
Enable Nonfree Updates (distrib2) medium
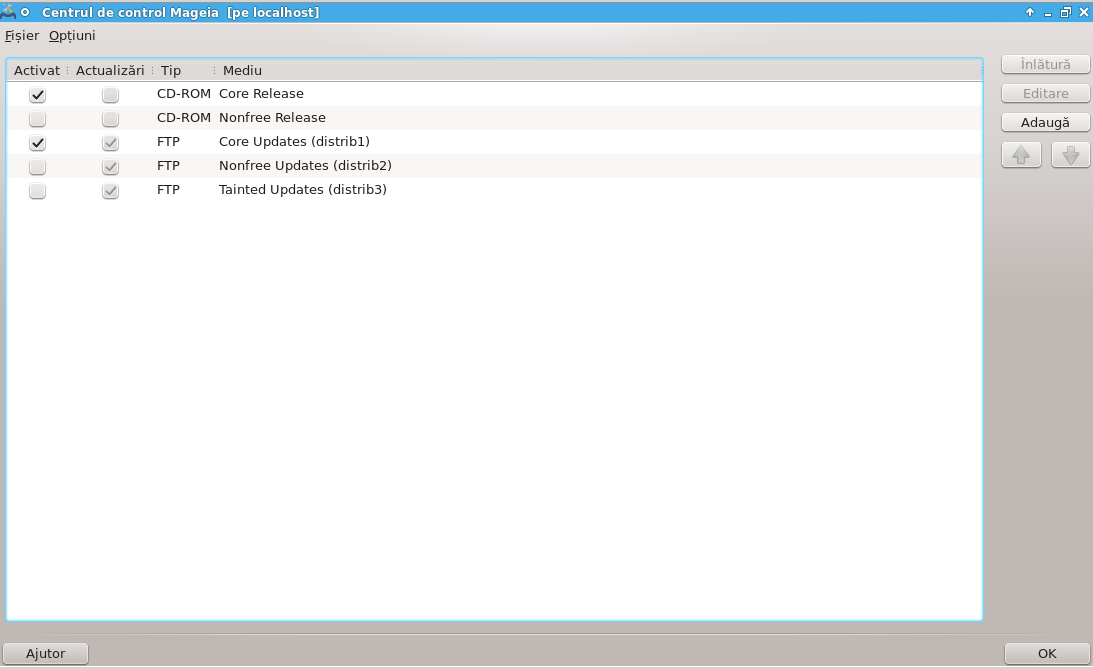click(x=38, y=167)
